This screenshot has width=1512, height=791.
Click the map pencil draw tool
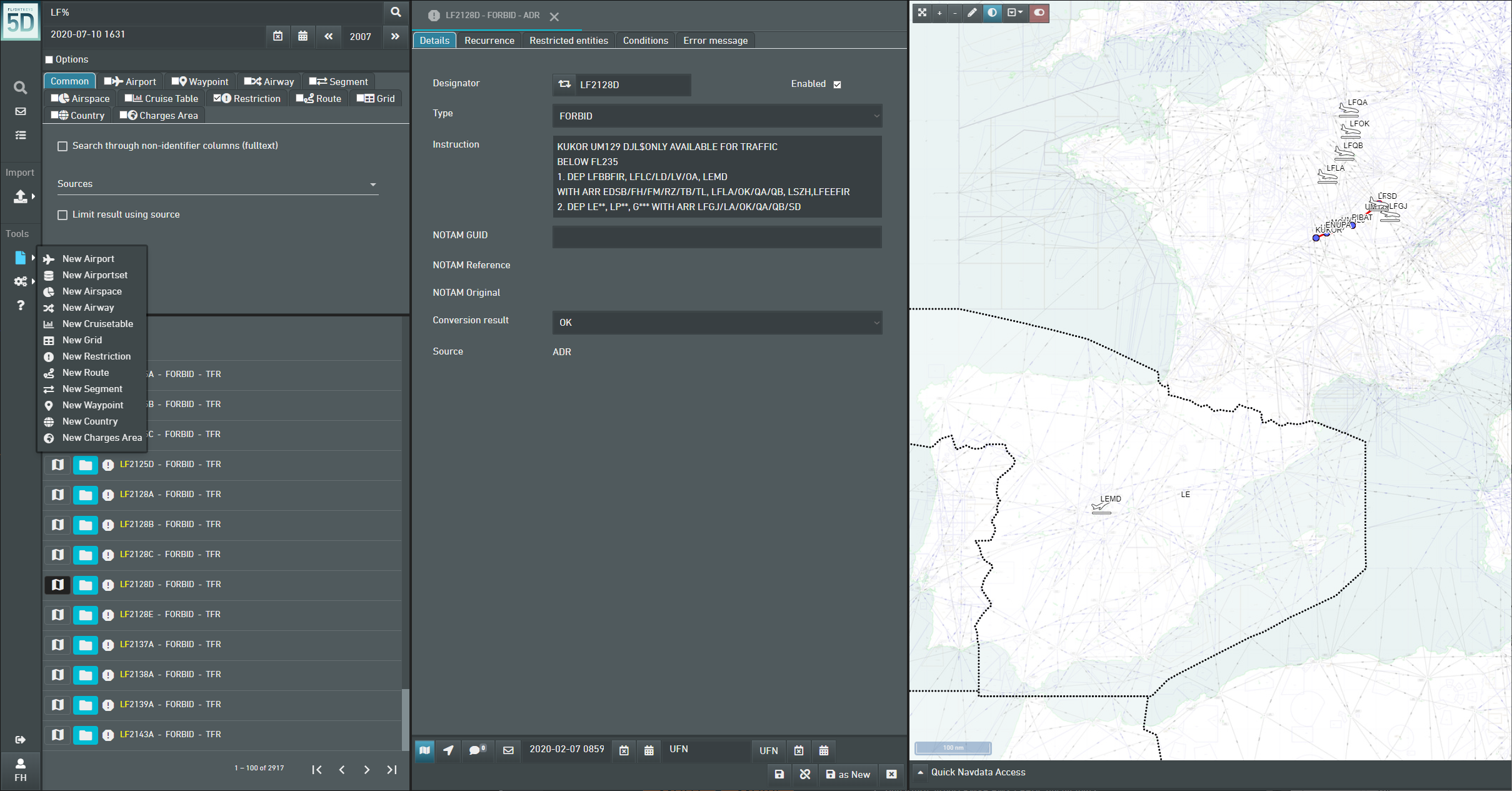972,13
